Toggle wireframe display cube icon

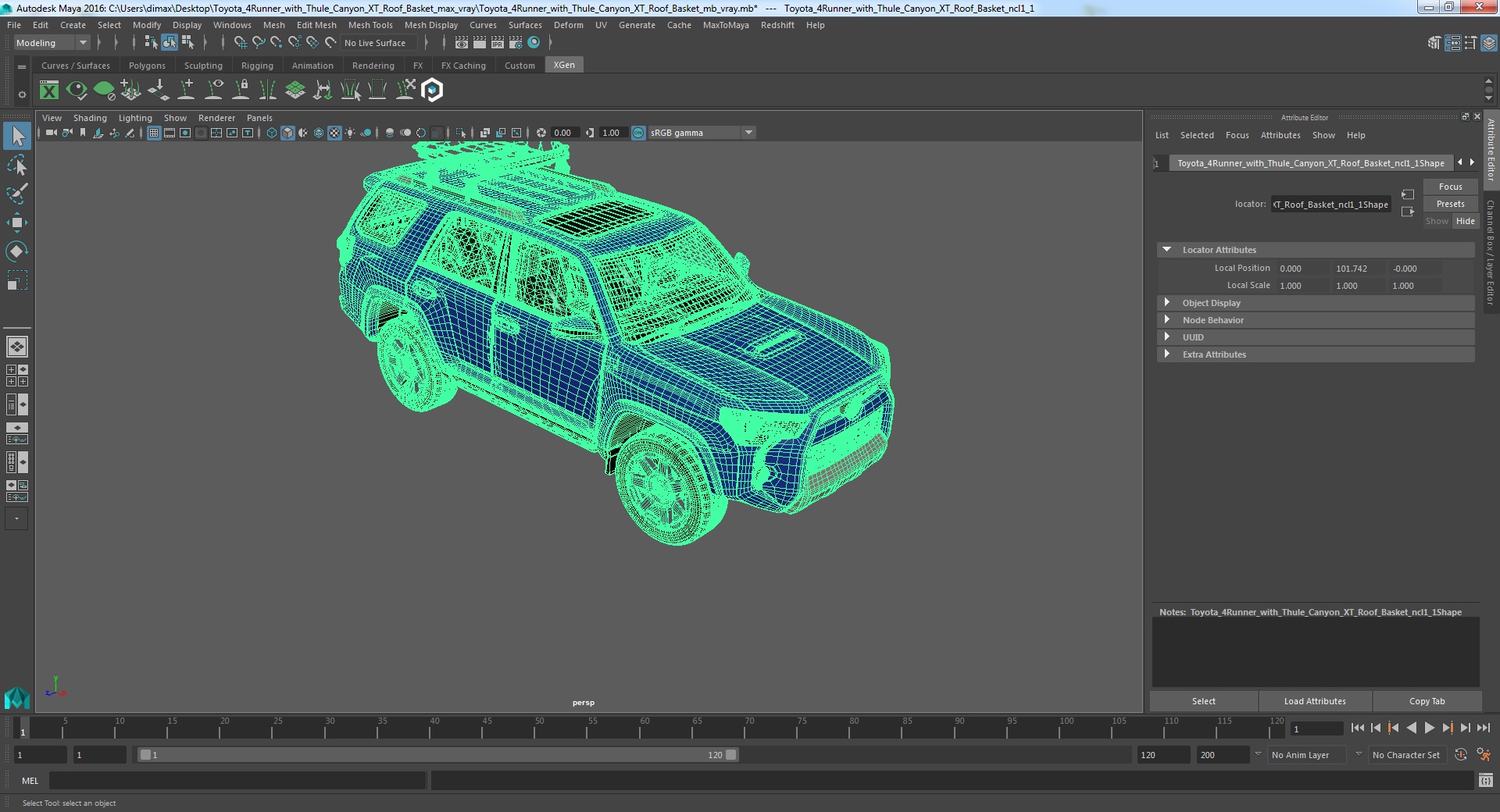(272, 133)
